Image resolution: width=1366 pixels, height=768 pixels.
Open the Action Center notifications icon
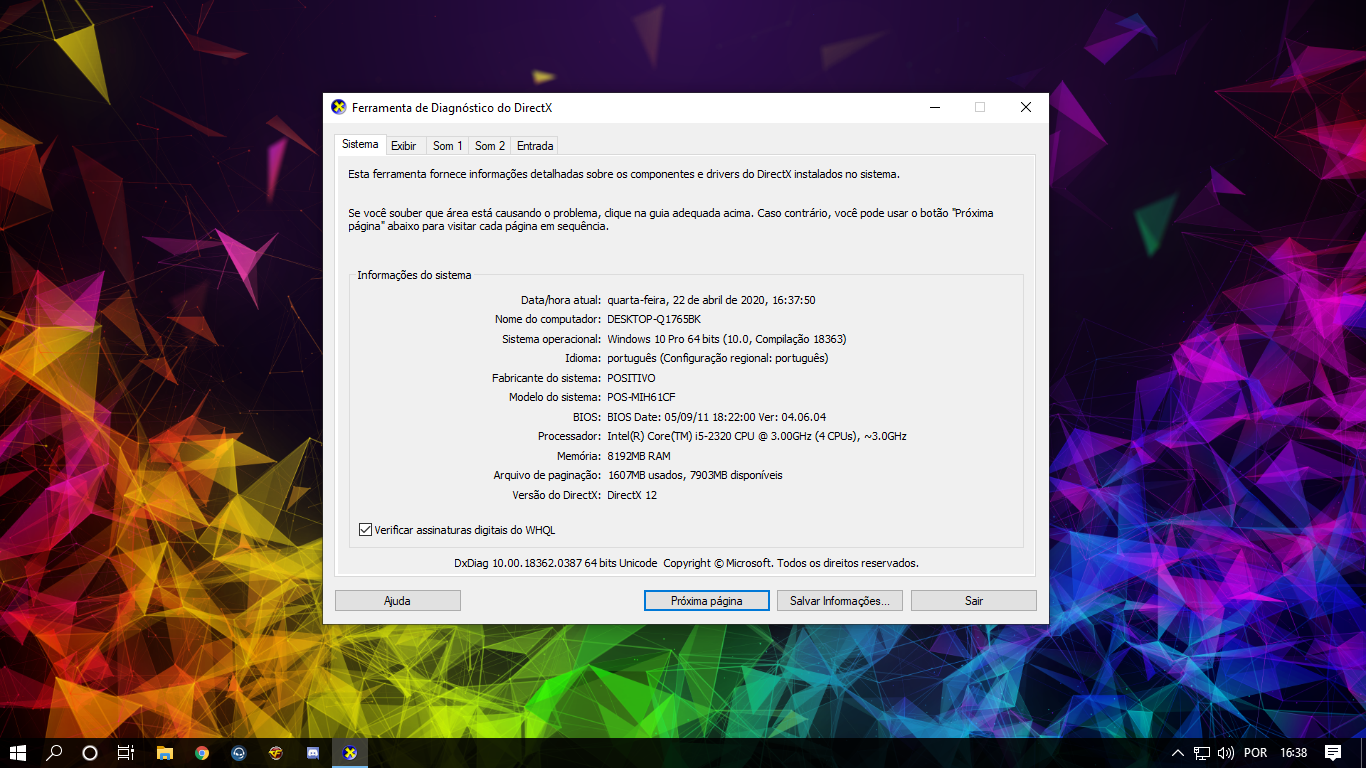1333,753
